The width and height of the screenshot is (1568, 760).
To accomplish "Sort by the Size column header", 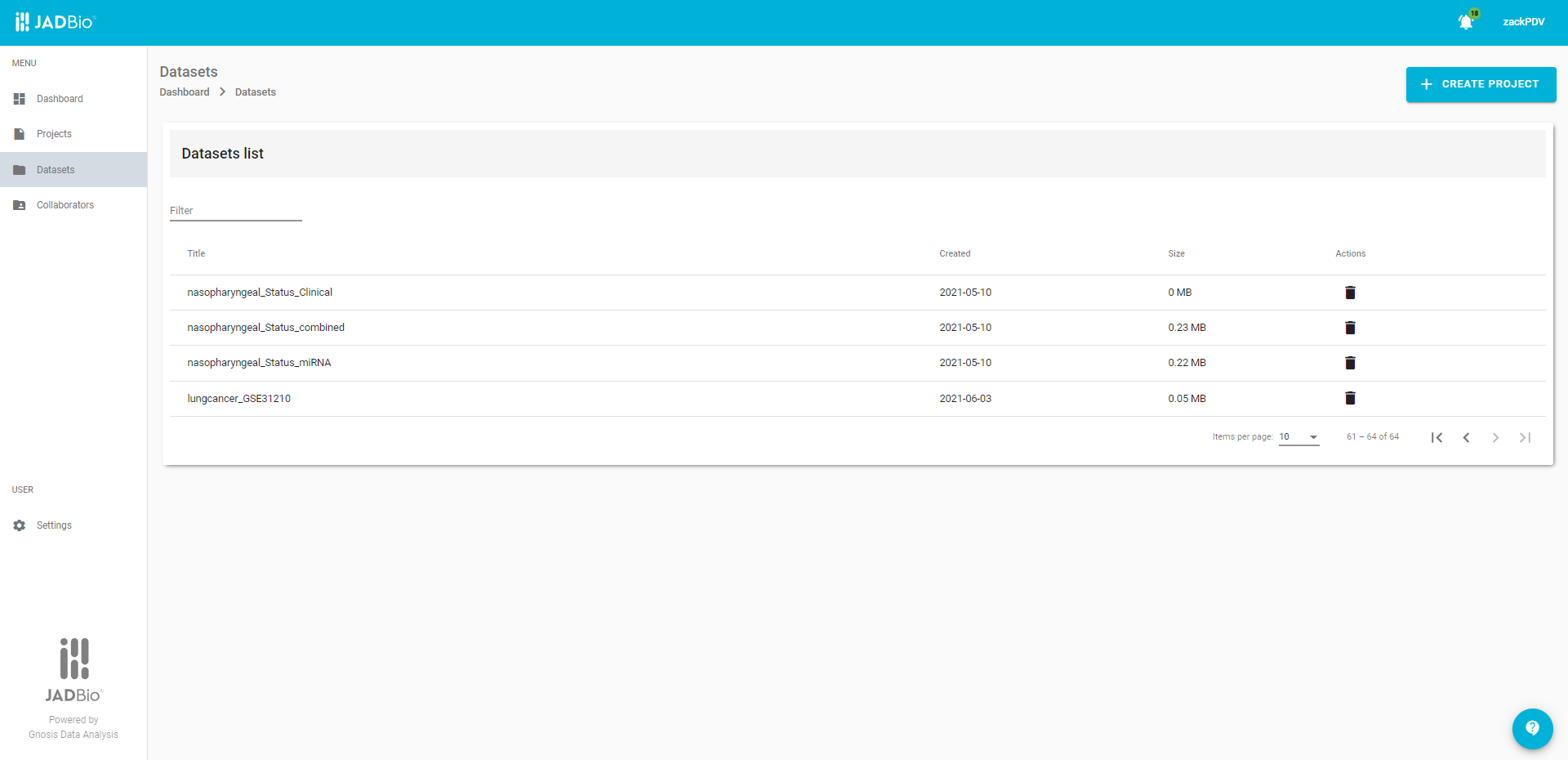I will pyautogui.click(x=1176, y=254).
